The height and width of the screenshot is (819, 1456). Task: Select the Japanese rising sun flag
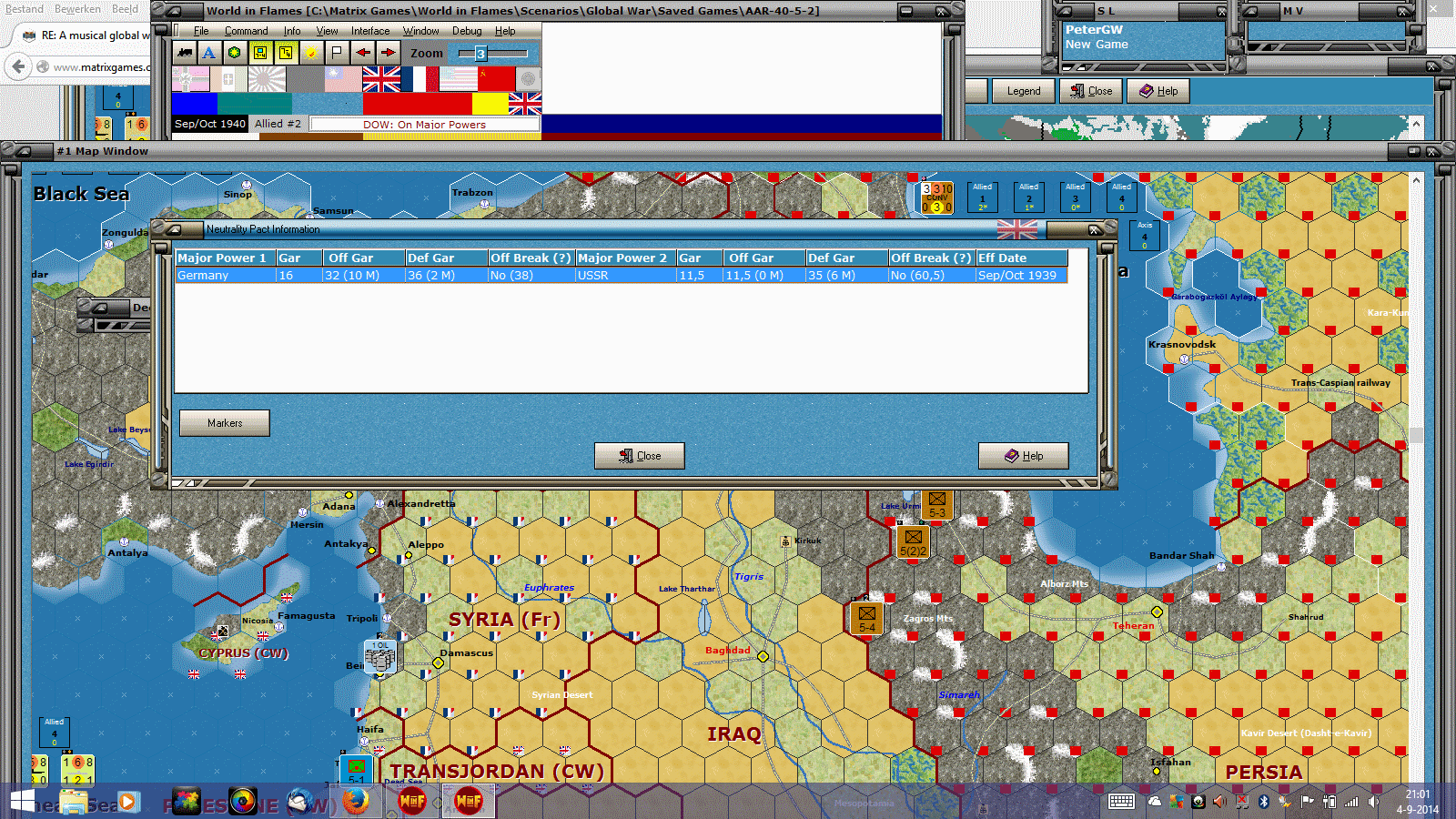tap(267, 79)
